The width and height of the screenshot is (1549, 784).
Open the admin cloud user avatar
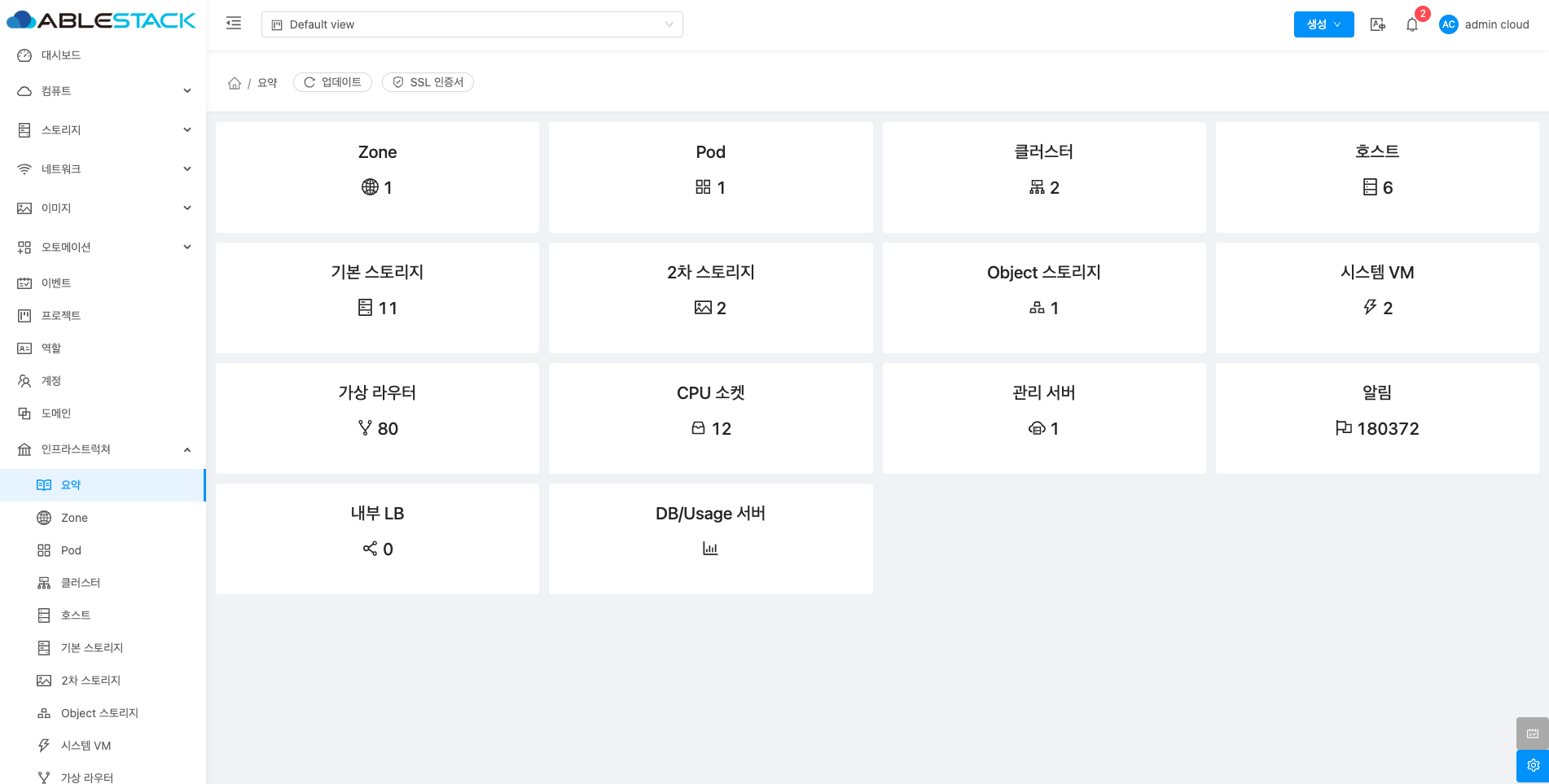point(1448,24)
